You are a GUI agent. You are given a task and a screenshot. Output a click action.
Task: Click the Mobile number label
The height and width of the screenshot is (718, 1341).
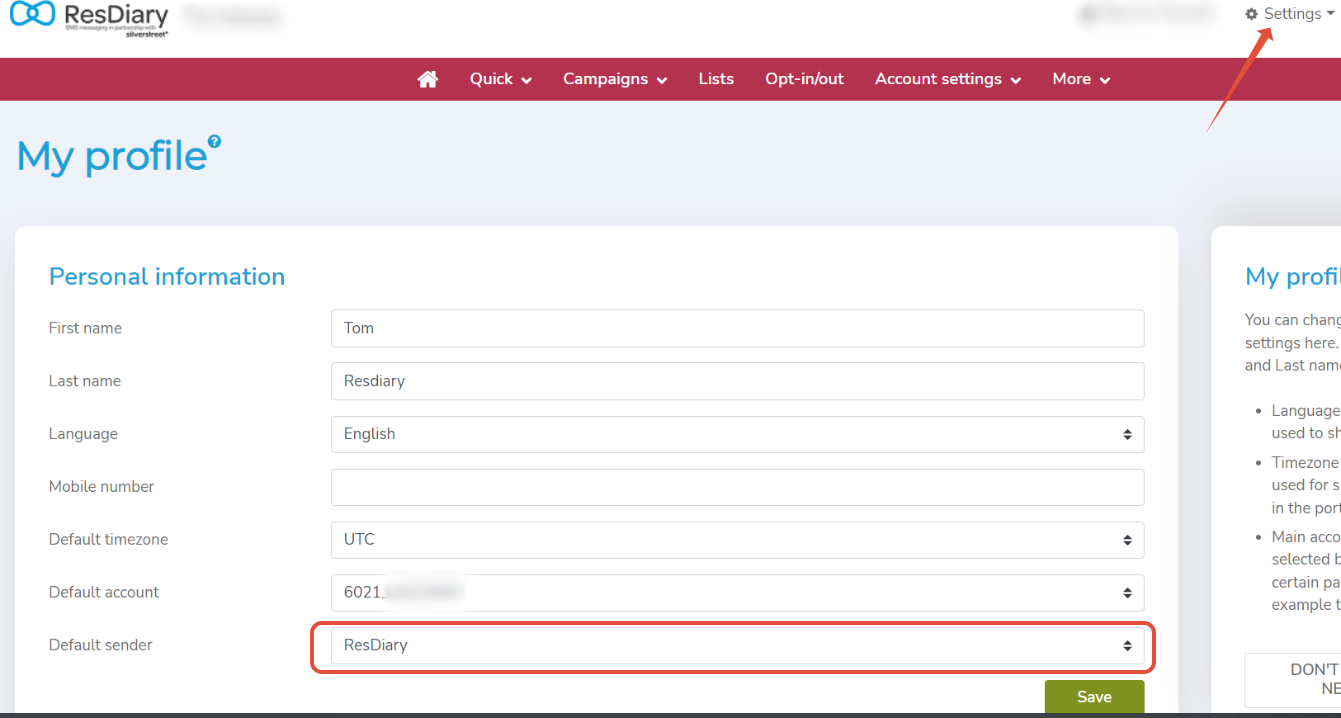[101, 487]
